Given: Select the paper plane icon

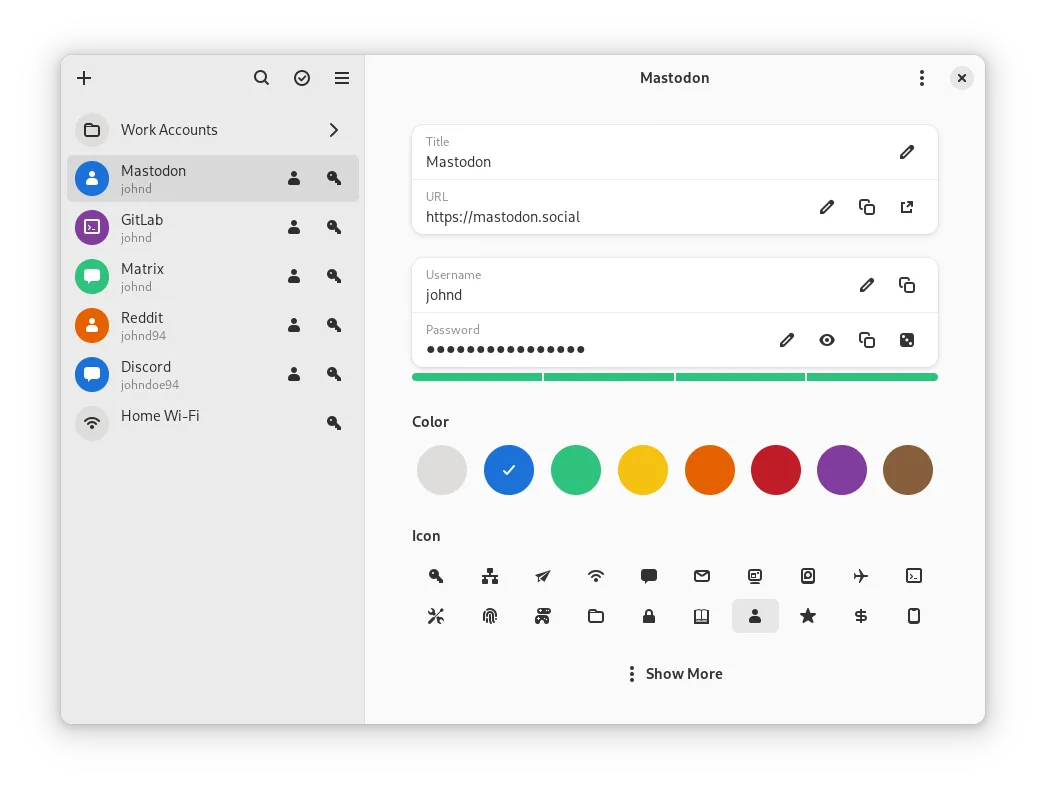Looking at the screenshot, I should (x=542, y=576).
